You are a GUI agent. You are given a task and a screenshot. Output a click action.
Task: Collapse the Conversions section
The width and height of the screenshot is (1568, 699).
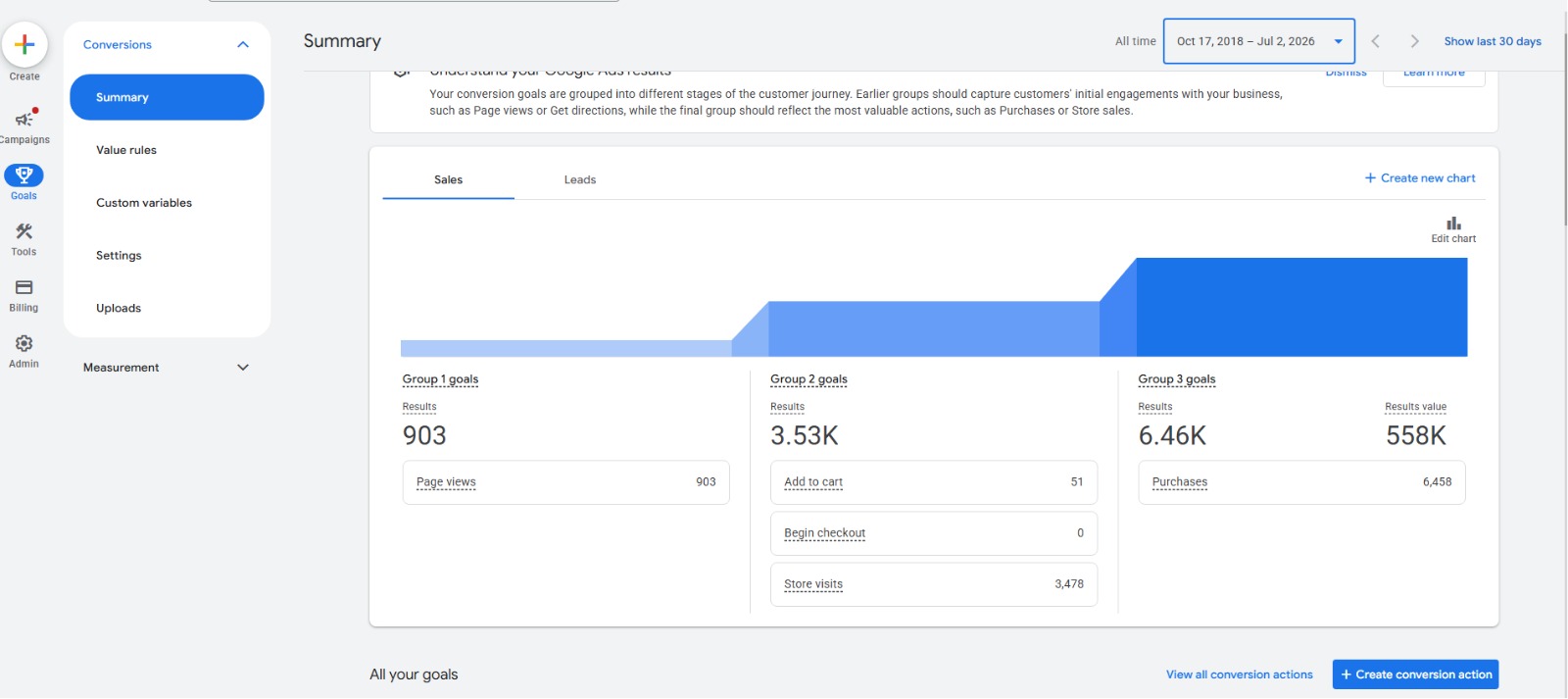click(243, 44)
